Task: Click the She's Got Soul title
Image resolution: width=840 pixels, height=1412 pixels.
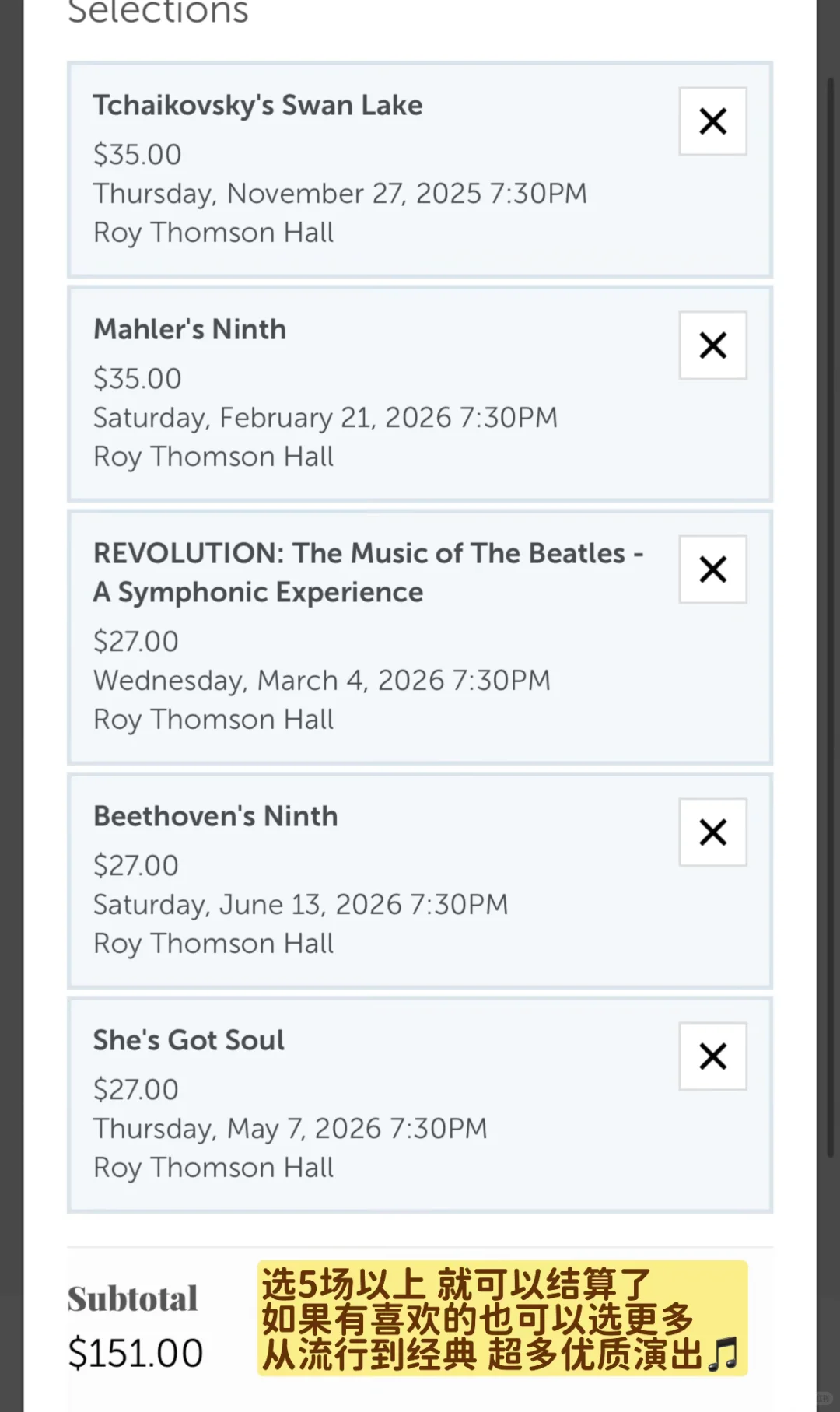Action: pyautogui.click(x=189, y=1040)
